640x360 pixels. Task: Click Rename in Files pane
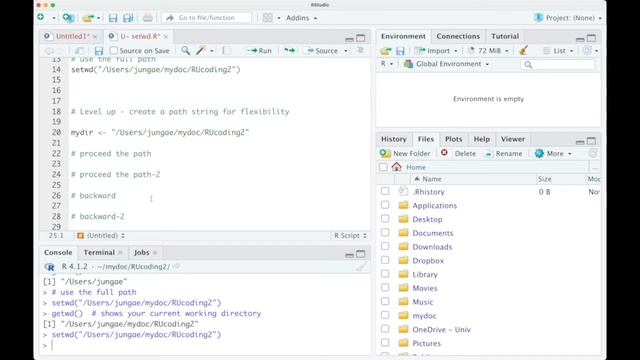[504, 153]
